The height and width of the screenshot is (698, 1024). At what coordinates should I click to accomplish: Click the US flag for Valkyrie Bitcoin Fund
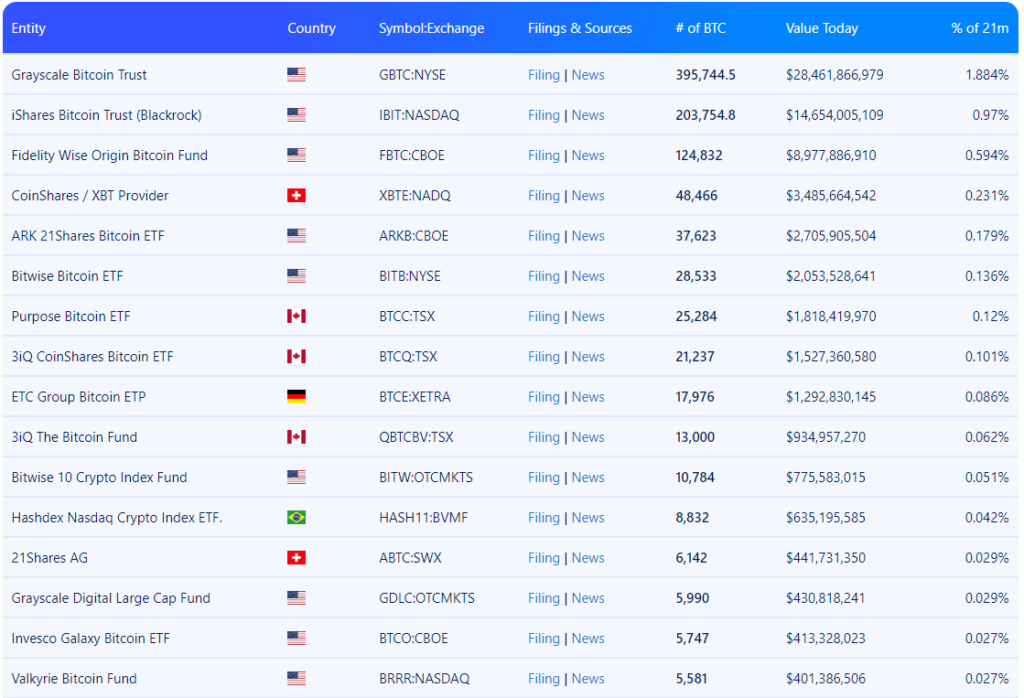(296, 679)
